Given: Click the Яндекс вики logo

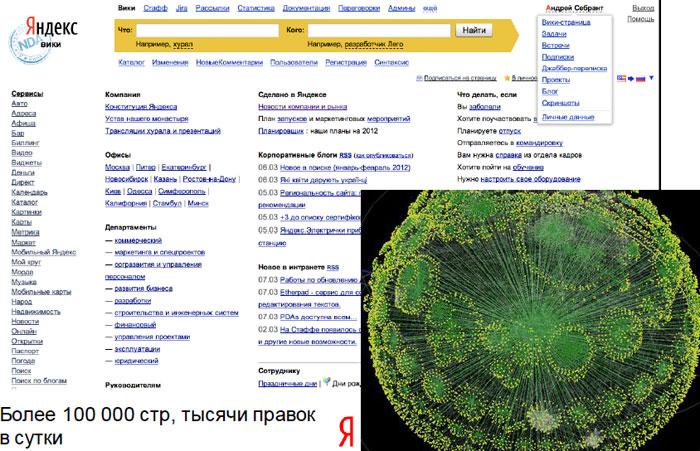Looking at the screenshot, I should (43, 39).
